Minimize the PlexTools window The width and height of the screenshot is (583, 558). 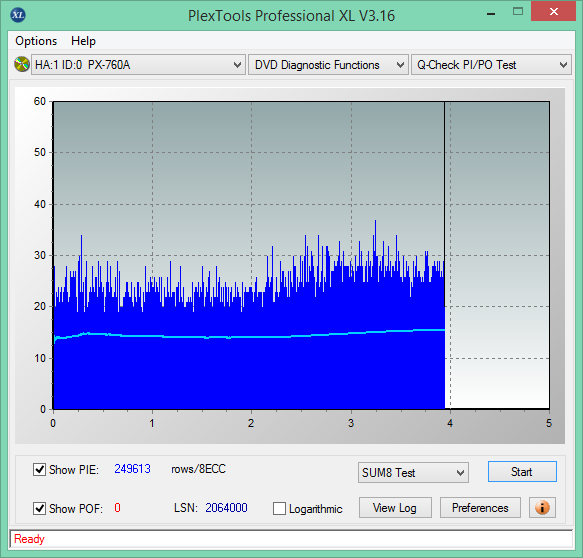pyautogui.click(x=491, y=14)
